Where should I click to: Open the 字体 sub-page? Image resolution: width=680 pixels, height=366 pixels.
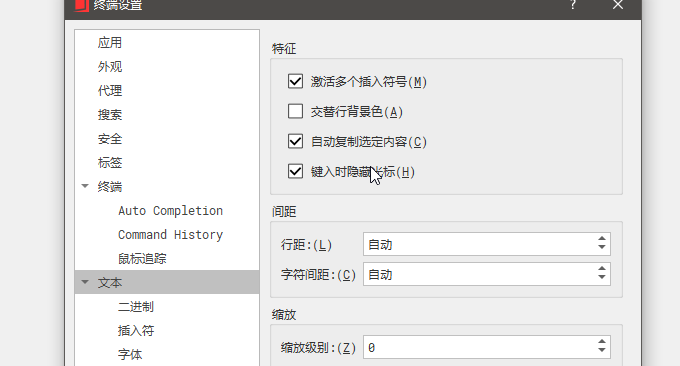130,354
